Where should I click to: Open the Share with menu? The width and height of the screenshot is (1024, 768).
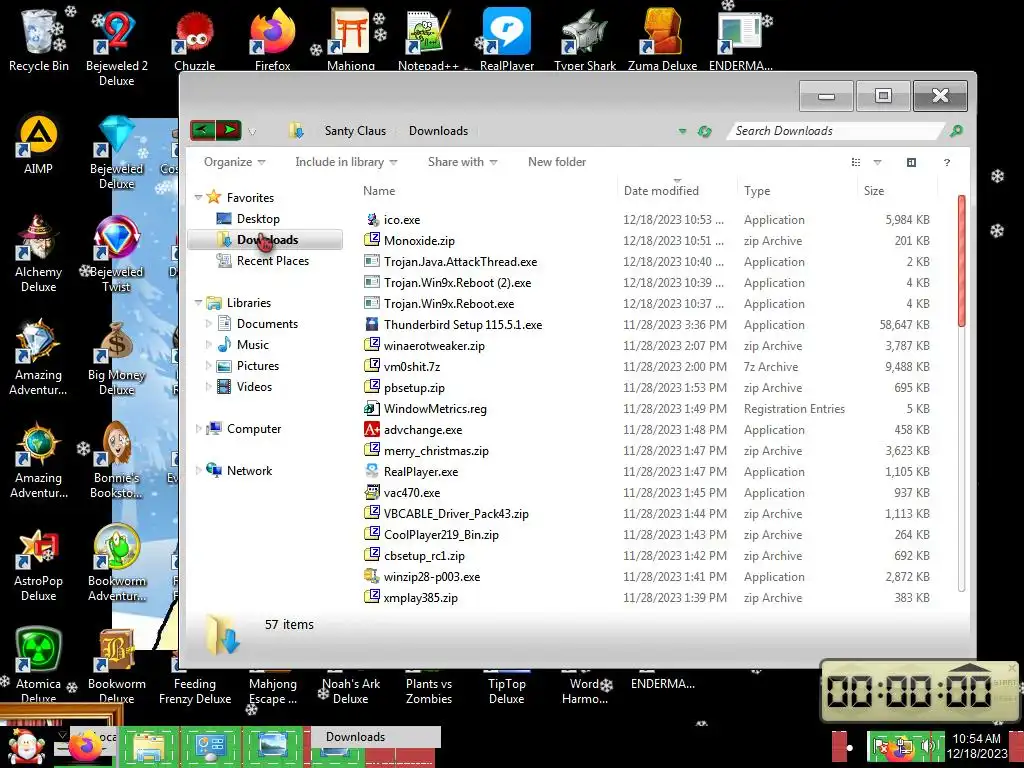pos(462,162)
